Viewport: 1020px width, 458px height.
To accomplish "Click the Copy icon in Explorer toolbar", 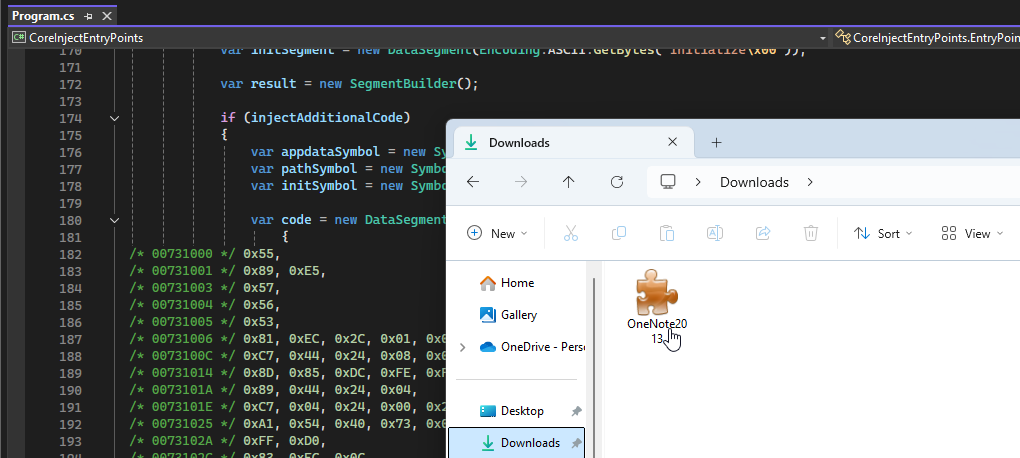I will point(619,233).
